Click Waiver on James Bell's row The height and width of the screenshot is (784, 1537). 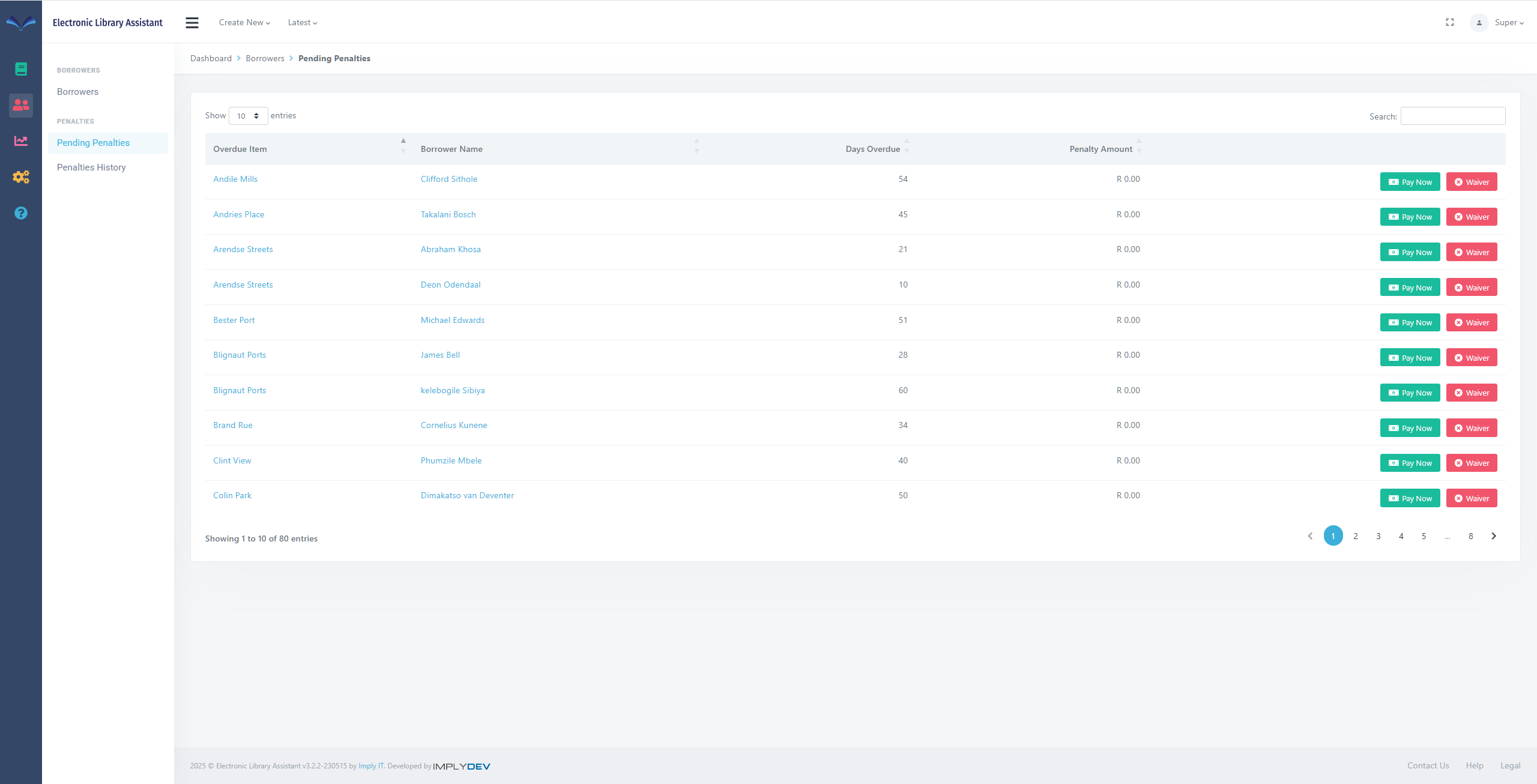tap(1472, 357)
